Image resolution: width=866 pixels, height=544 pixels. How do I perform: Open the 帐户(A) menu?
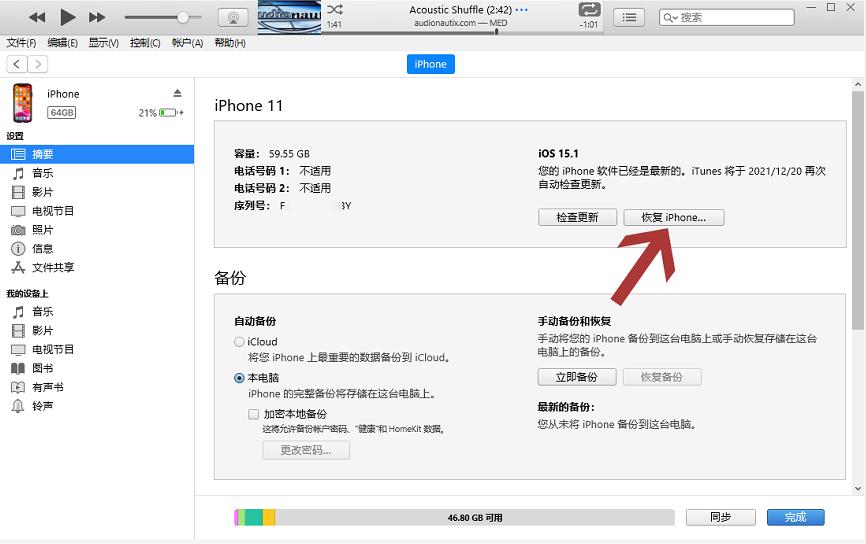(x=187, y=43)
